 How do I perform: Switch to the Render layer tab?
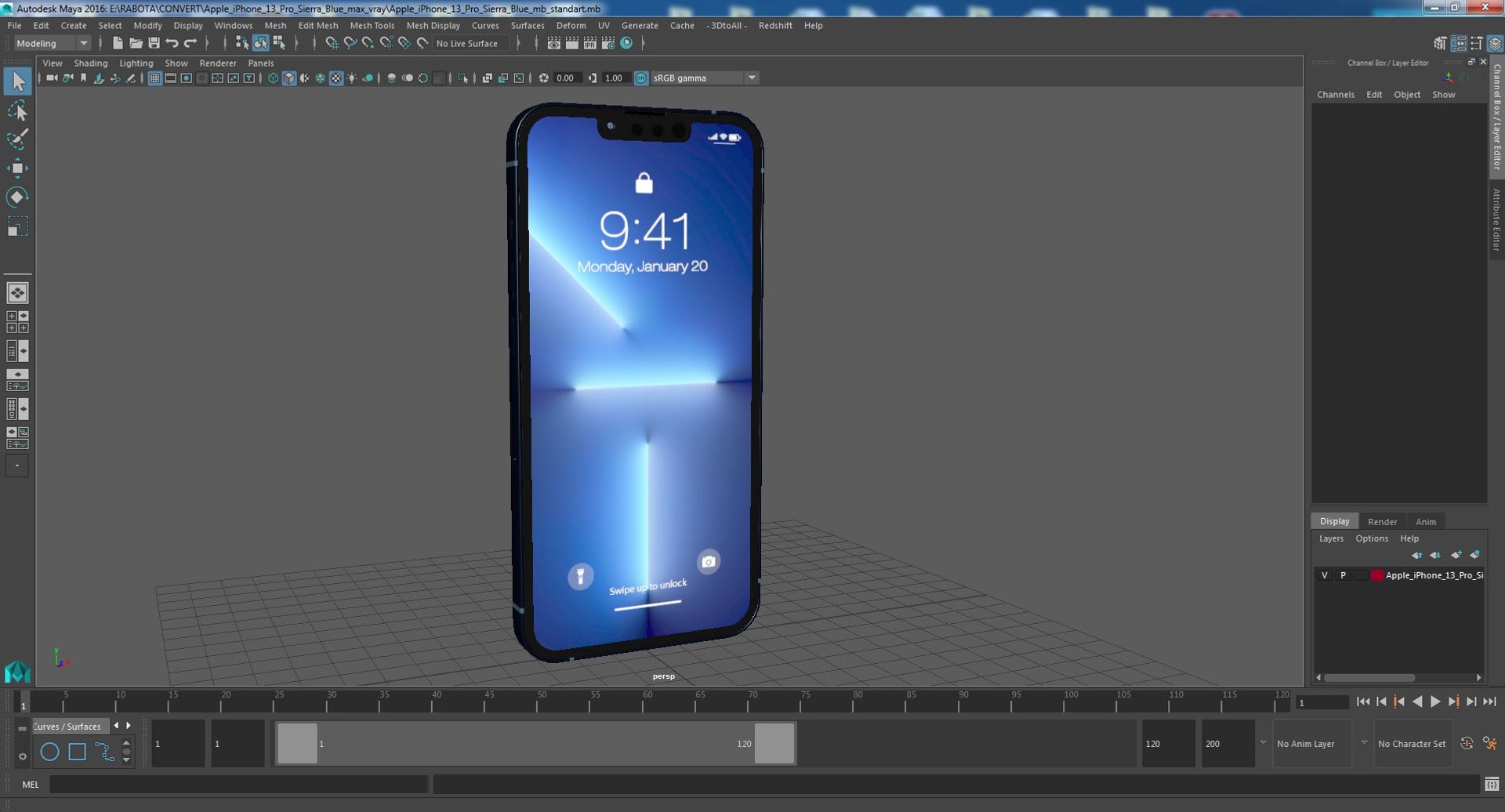point(1382,522)
